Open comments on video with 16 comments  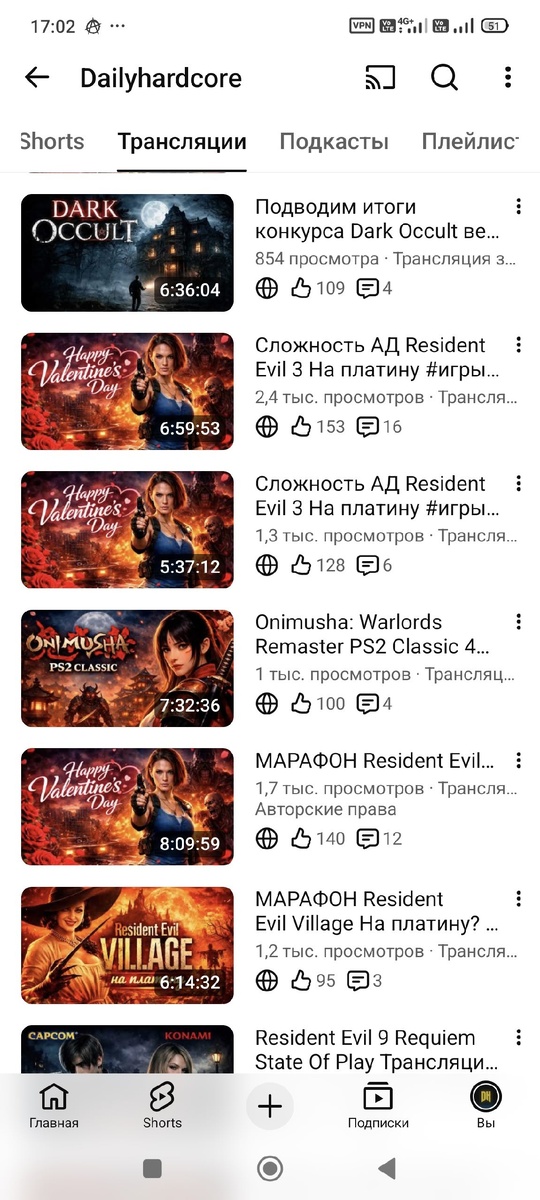(x=379, y=427)
